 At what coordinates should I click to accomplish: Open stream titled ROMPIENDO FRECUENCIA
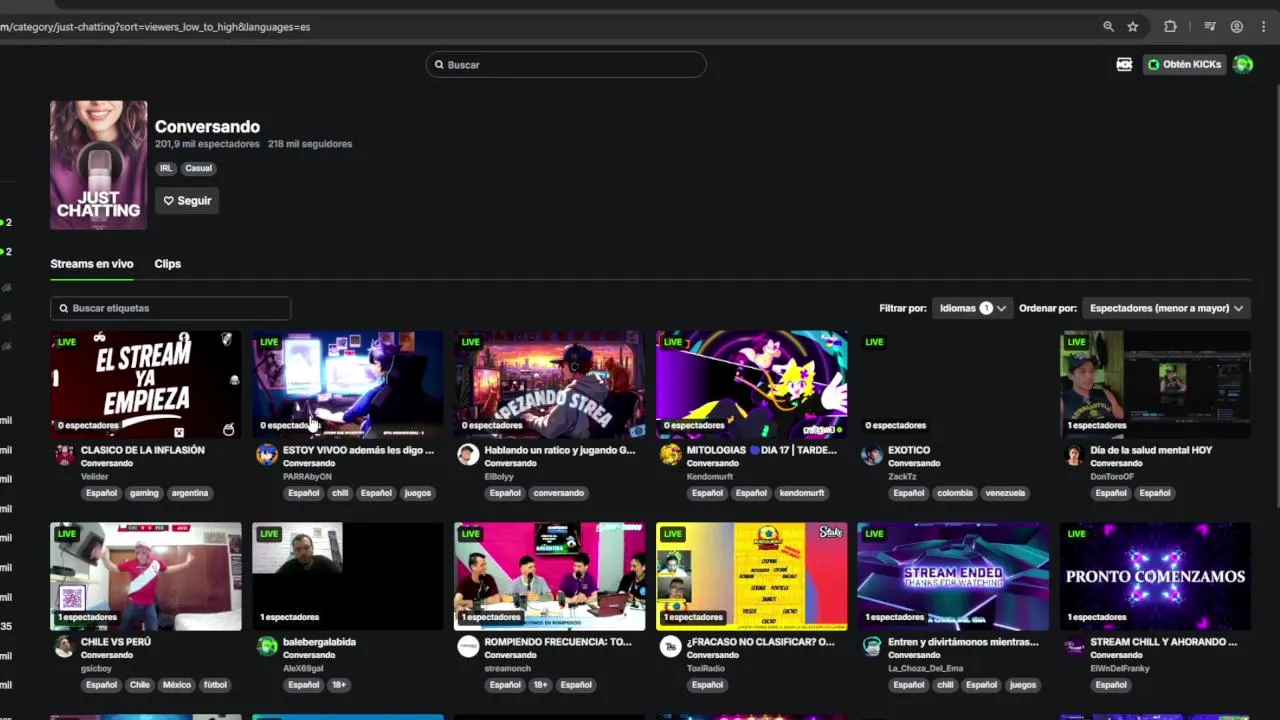pos(558,642)
